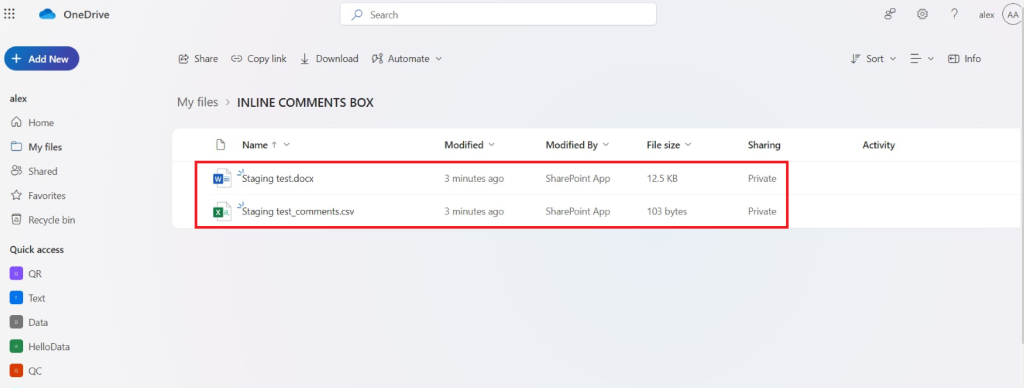
Task: Open the app launcher grid icon
Action: point(9,14)
